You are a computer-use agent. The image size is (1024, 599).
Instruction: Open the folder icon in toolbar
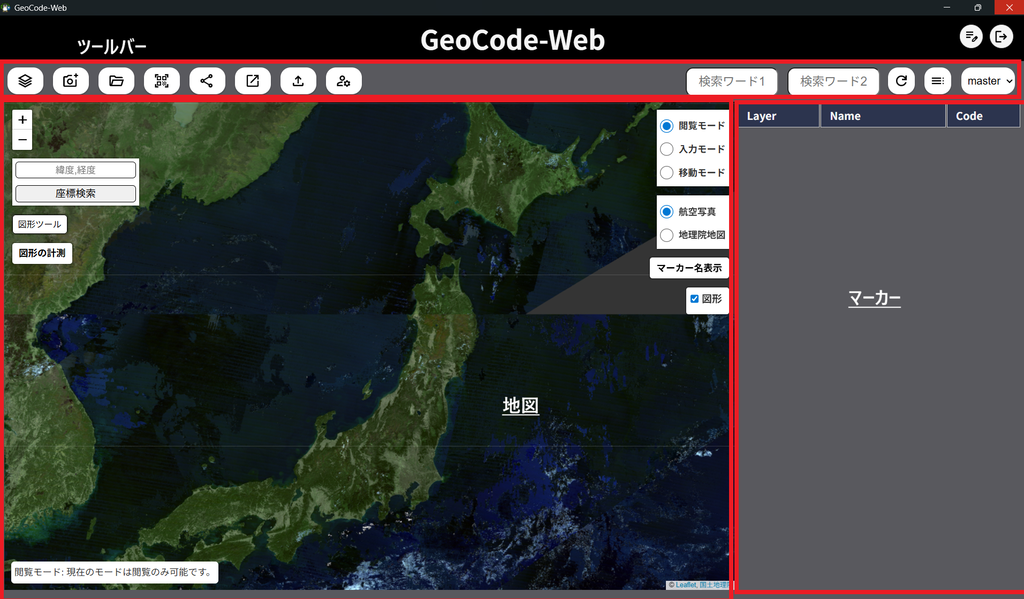(116, 81)
